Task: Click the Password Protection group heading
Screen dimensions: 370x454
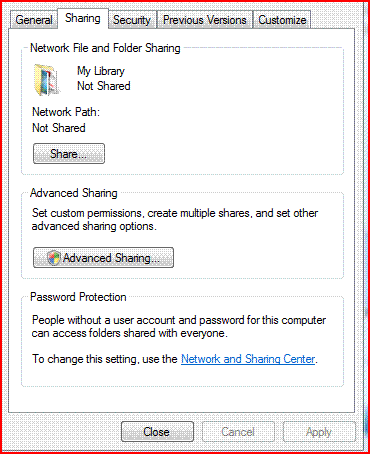Action: coord(78,297)
